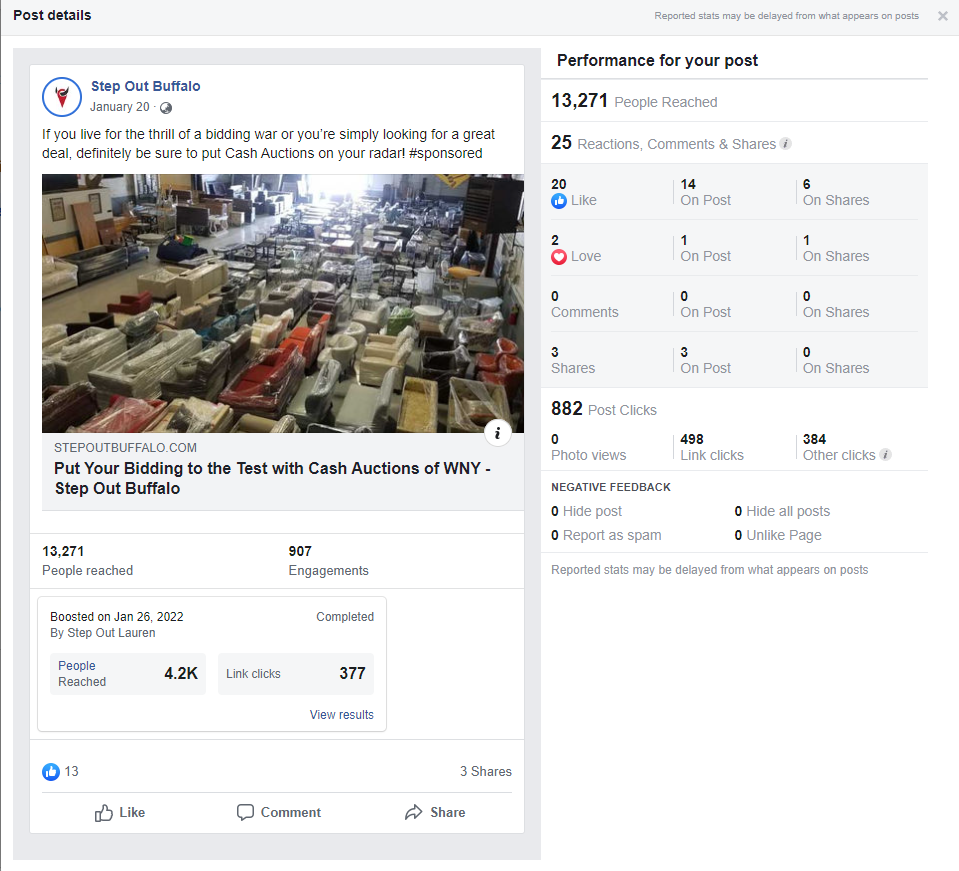The width and height of the screenshot is (959, 871).
Task: Click the Comment button under the post
Action: click(279, 812)
